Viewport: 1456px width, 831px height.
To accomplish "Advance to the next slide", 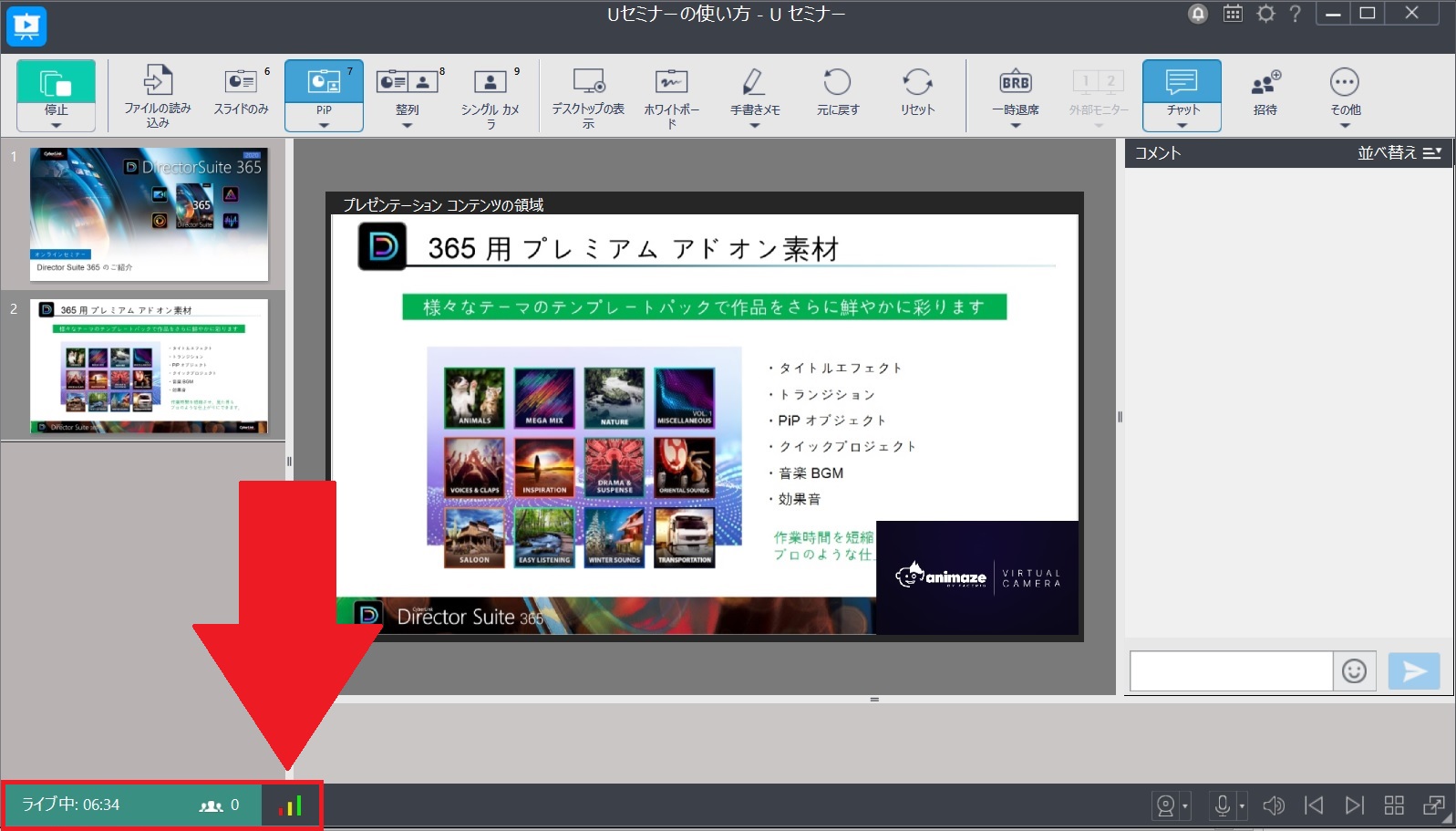I will click(x=1355, y=805).
